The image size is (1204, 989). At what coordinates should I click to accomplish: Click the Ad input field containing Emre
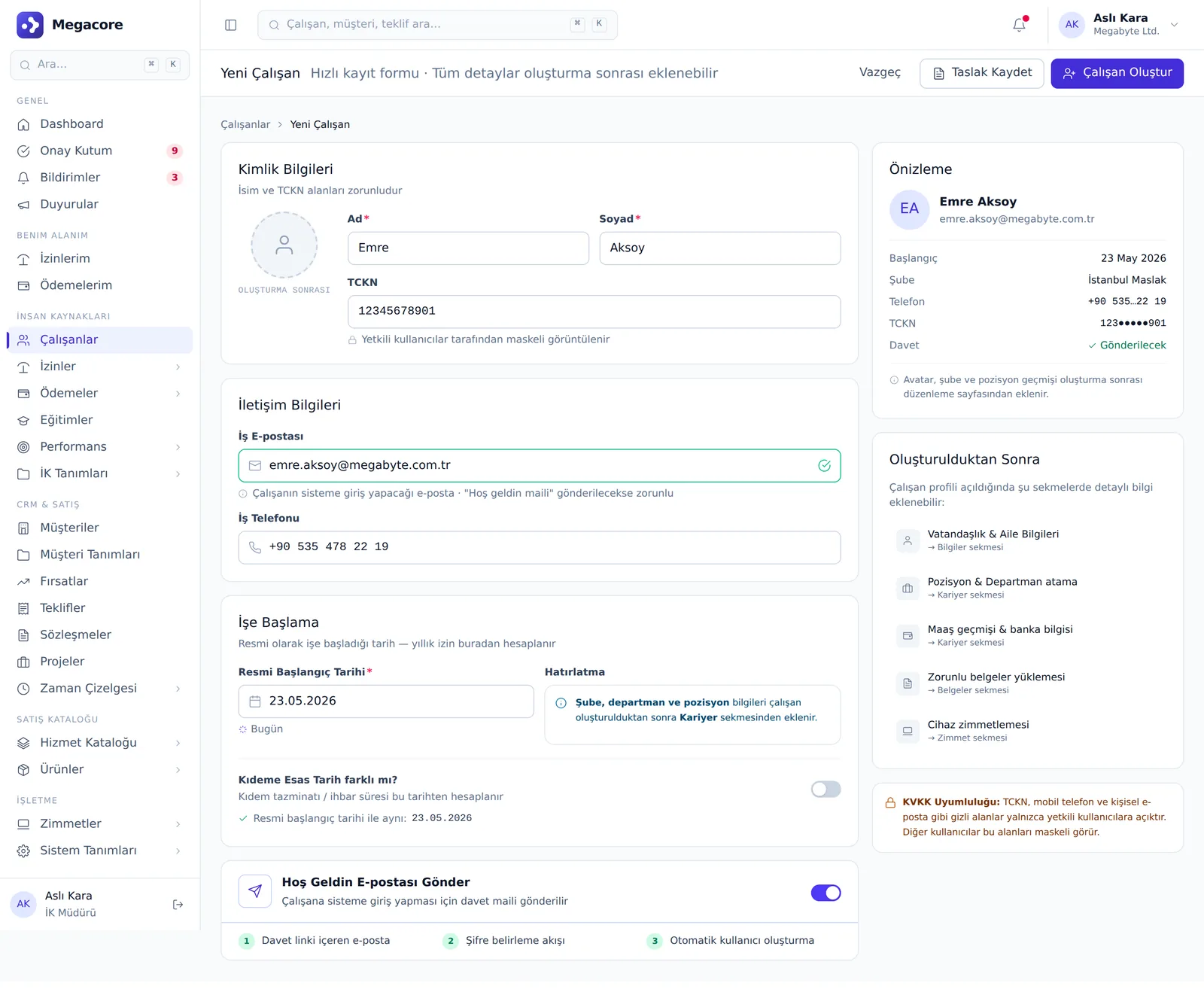pyautogui.click(x=468, y=248)
